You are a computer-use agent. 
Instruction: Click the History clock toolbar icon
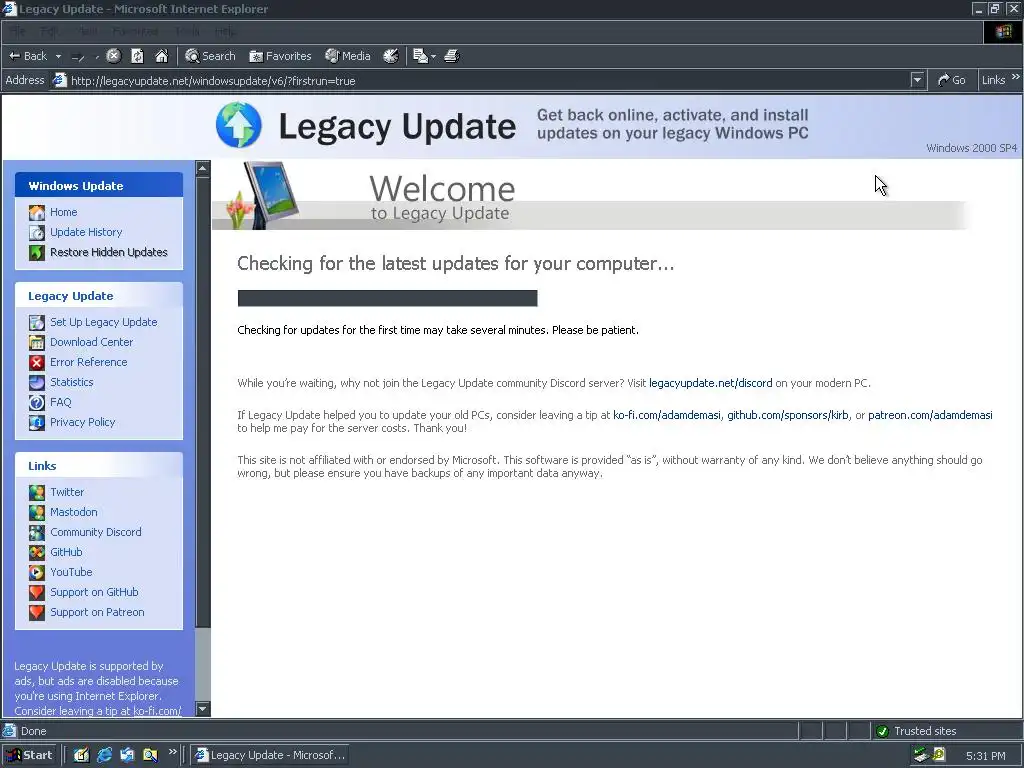(x=391, y=56)
